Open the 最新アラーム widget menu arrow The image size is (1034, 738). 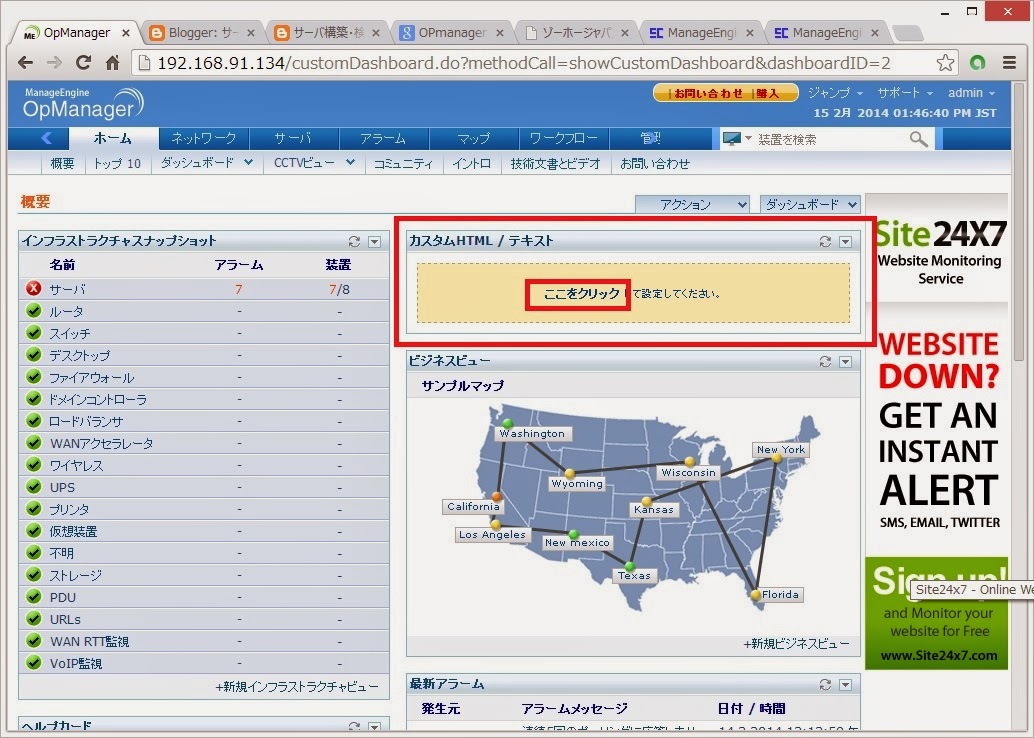pos(845,685)
